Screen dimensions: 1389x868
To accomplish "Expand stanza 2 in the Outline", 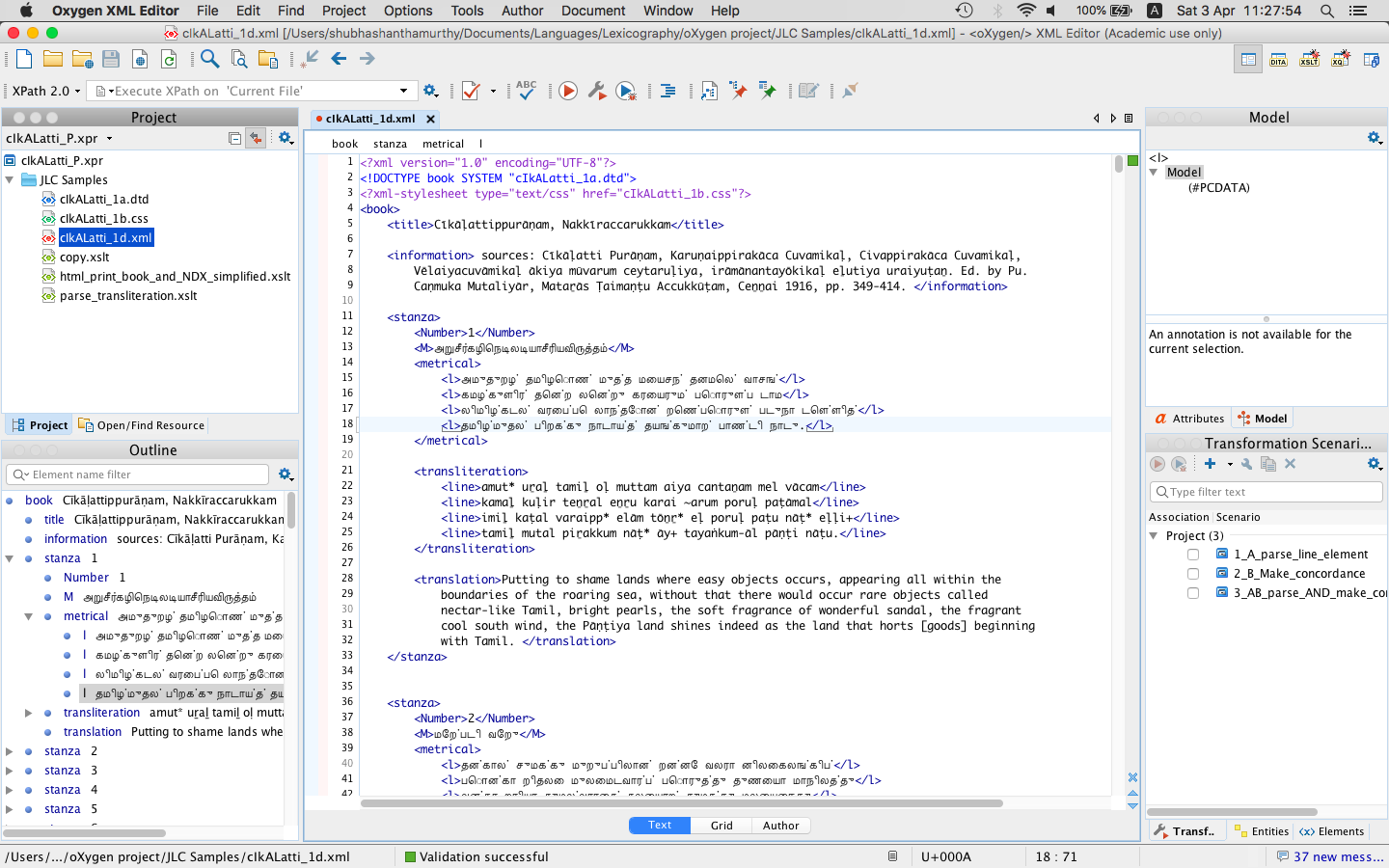I will [10, 751].
